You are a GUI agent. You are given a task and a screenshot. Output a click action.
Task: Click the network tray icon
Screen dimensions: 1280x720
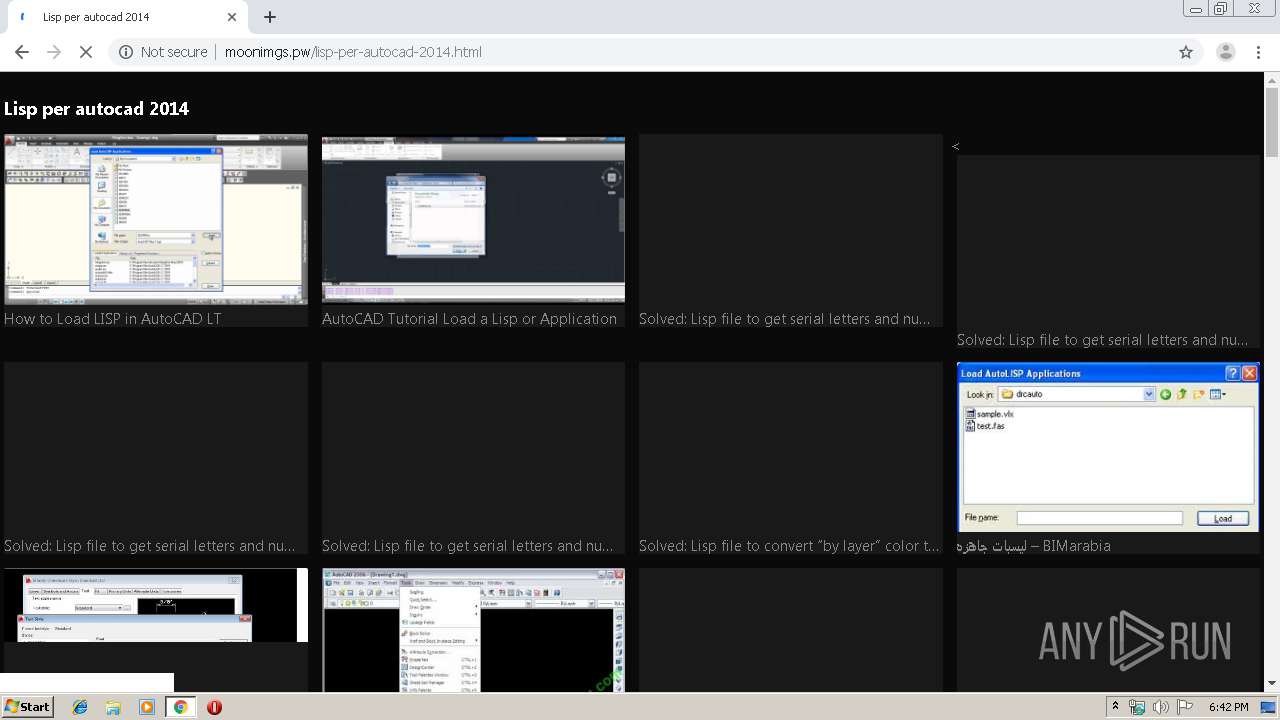coord(1137,707)
